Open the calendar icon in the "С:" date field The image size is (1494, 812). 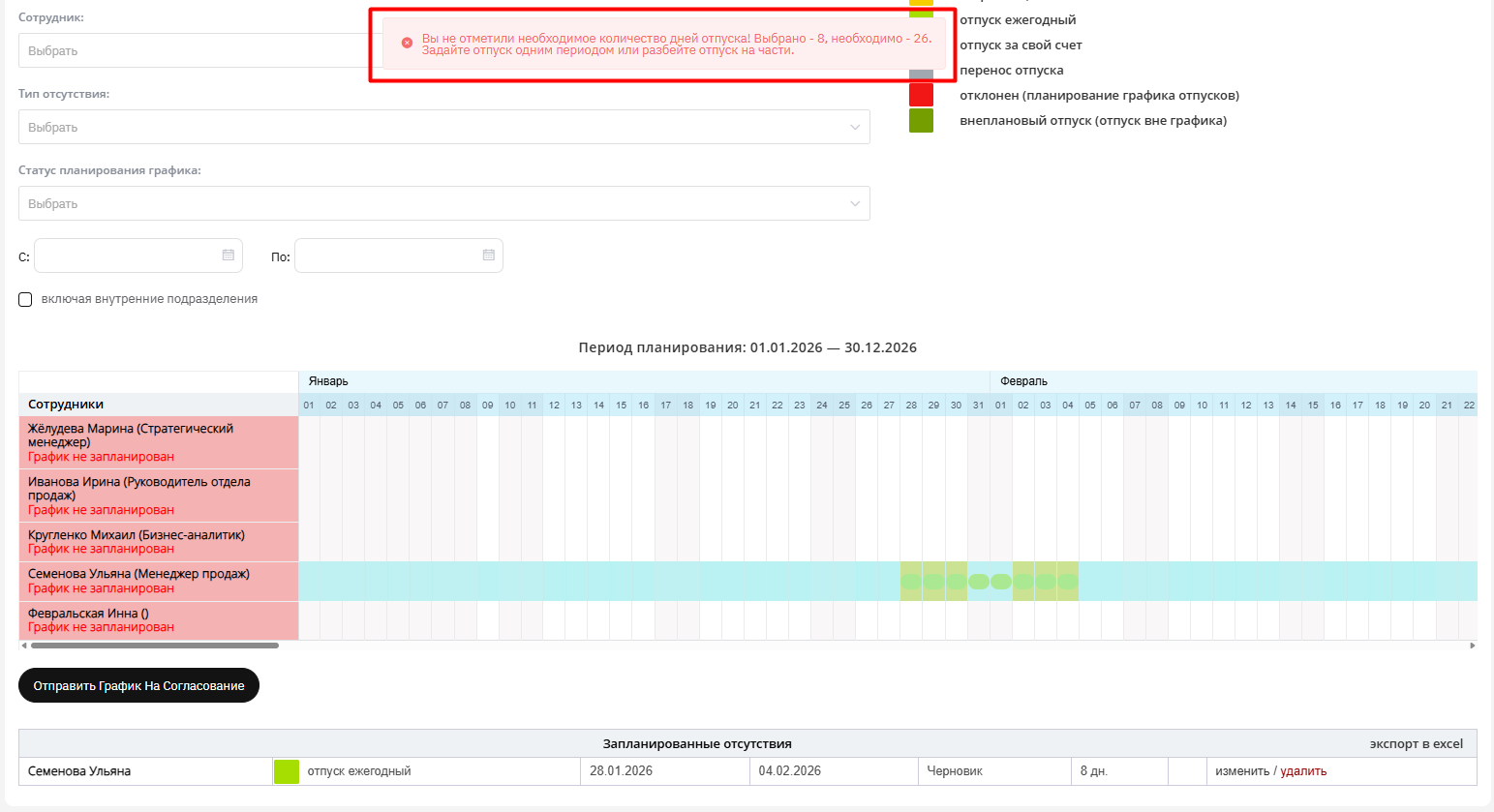point(229,256)
